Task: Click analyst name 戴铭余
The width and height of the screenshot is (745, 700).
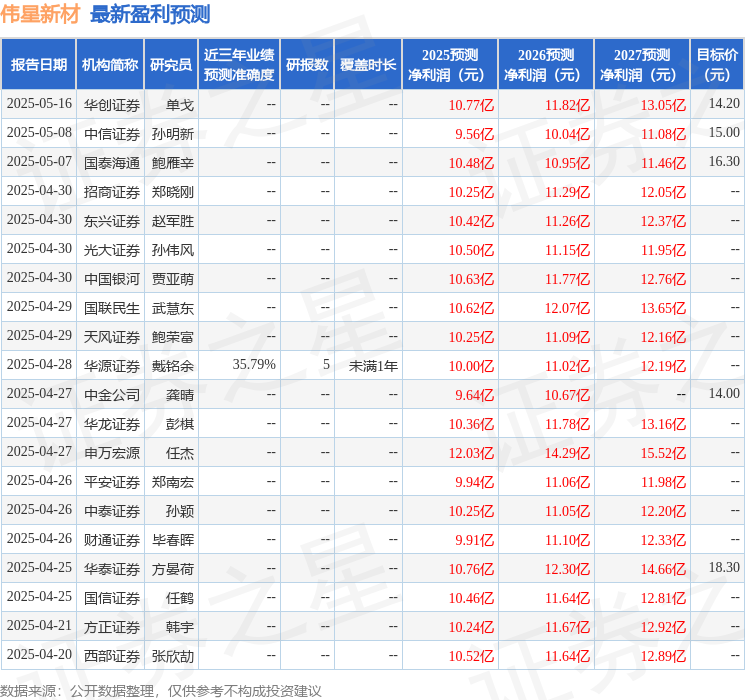Action: (173, 366)
